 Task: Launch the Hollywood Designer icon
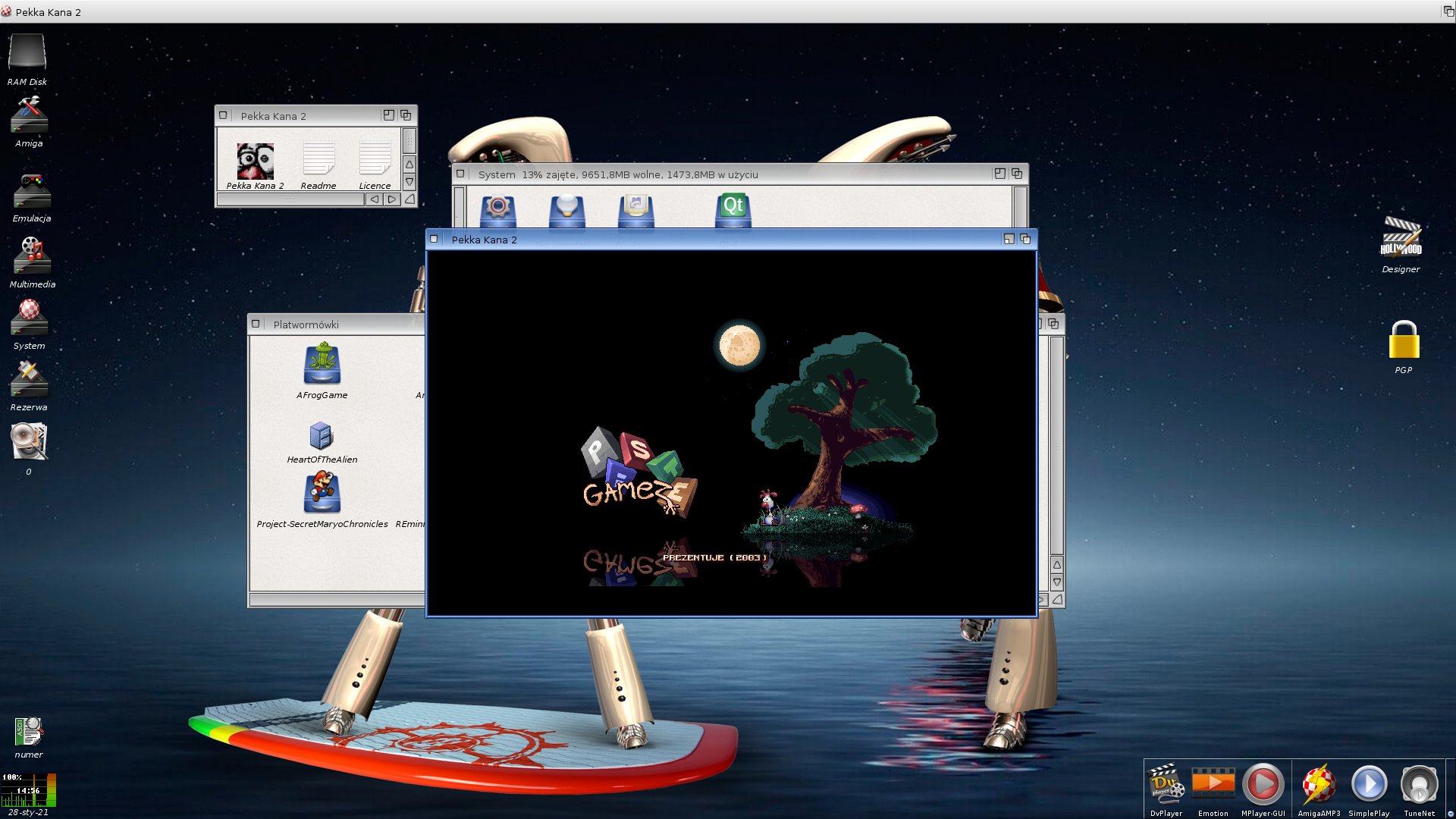[1401, 238]
